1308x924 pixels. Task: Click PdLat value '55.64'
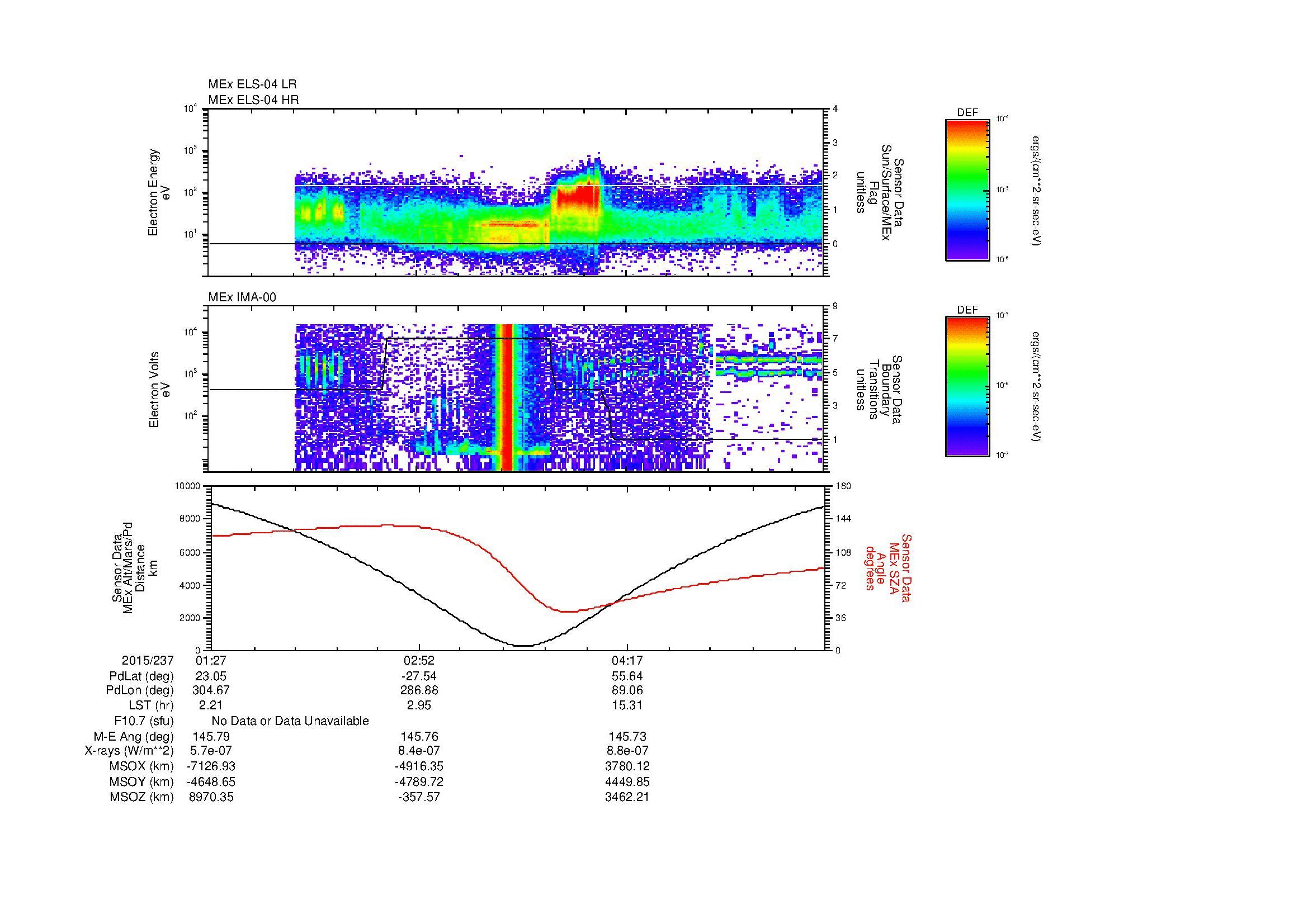coord(627,676)
